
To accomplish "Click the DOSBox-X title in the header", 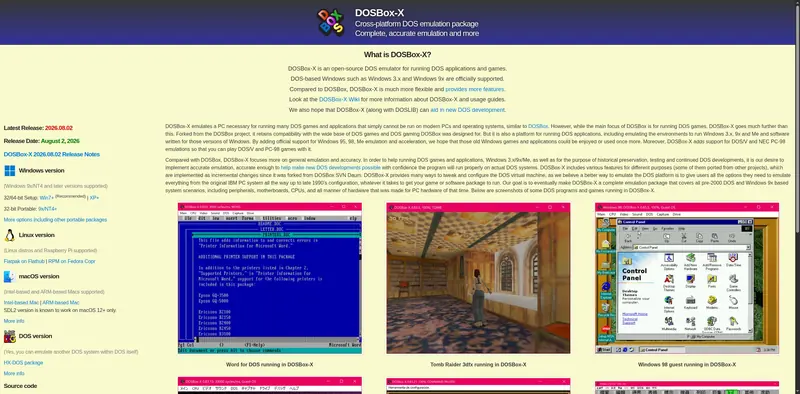I will pos(380,13).
